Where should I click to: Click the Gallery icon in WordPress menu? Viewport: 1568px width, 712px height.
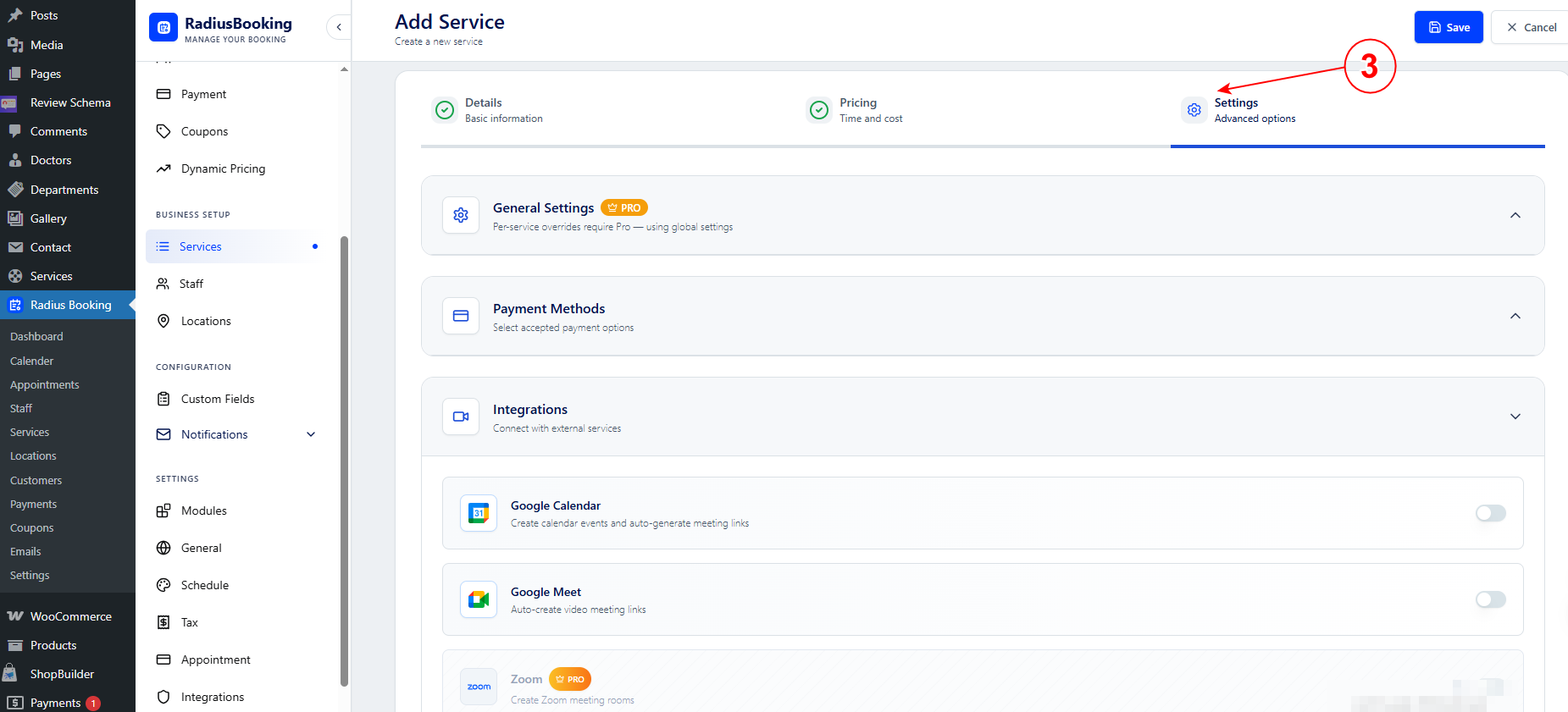click(x=15, y=218)
